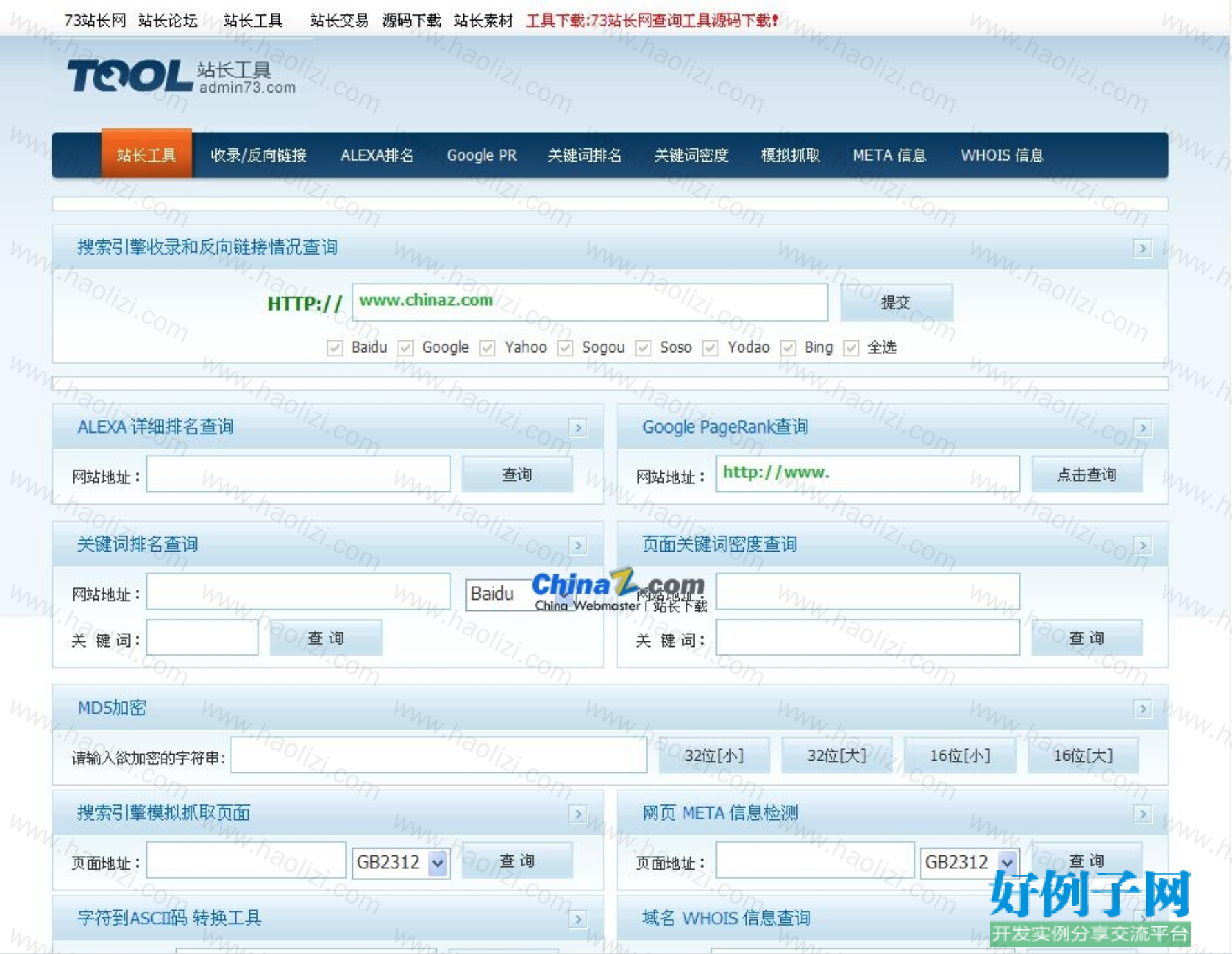This screenshot has height=954, width=1232.
Task: Click 查询 button in 关键词排名查询
Action: coord(326,637)
